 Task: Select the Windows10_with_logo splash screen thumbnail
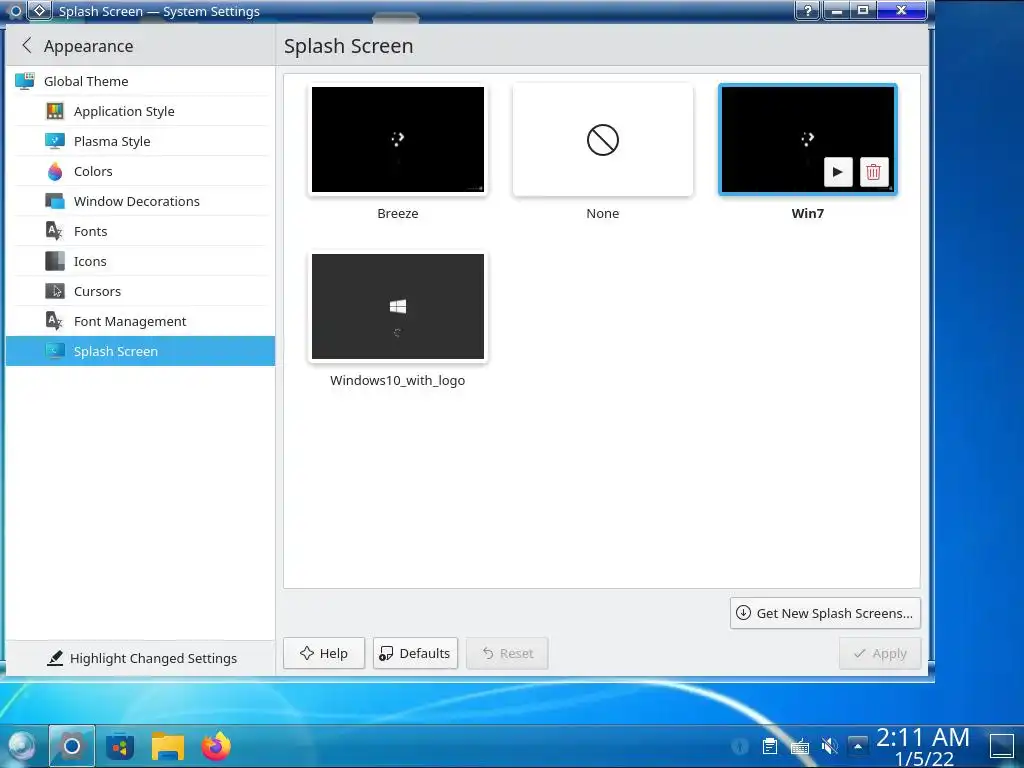coord(398,306)
